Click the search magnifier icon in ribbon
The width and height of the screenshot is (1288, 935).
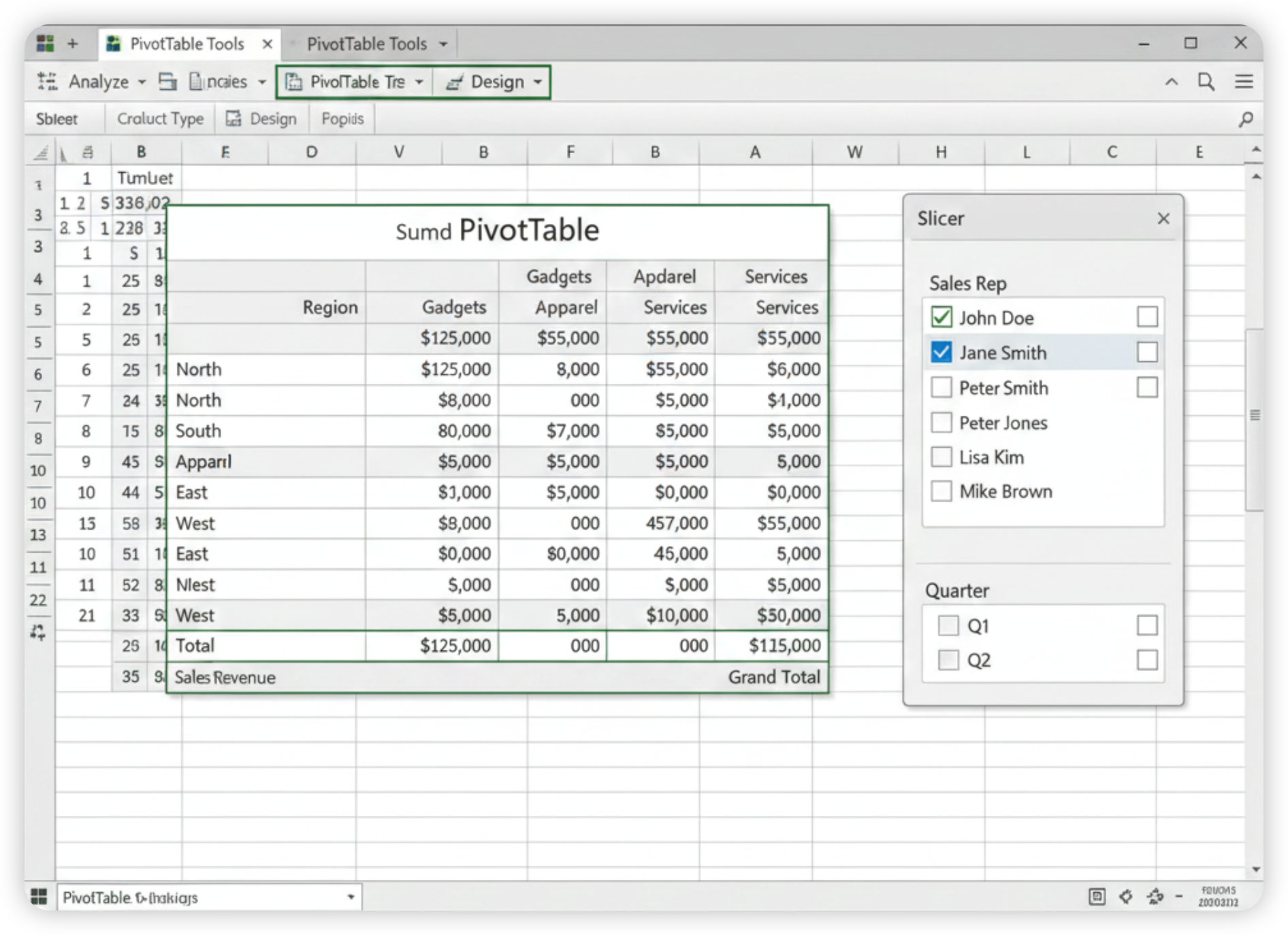pos(1206,82)
